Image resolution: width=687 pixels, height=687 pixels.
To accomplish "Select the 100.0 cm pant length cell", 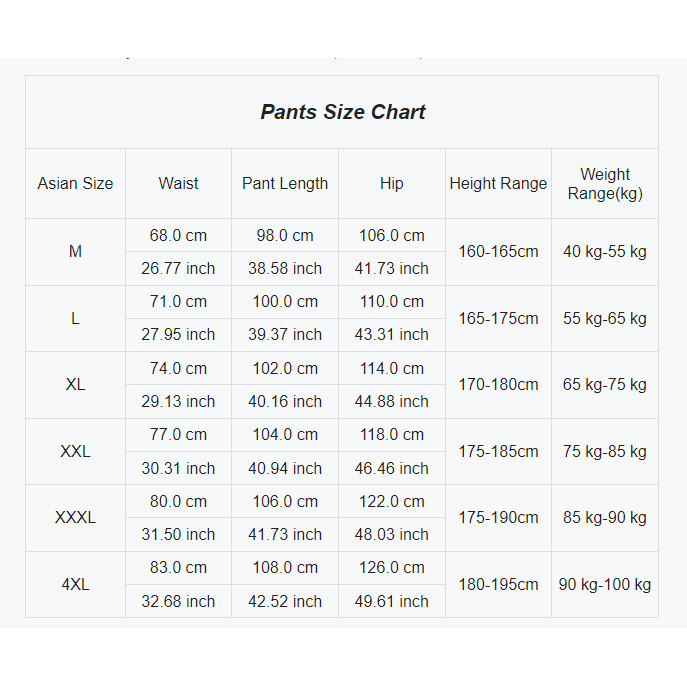I will point(285,302).
